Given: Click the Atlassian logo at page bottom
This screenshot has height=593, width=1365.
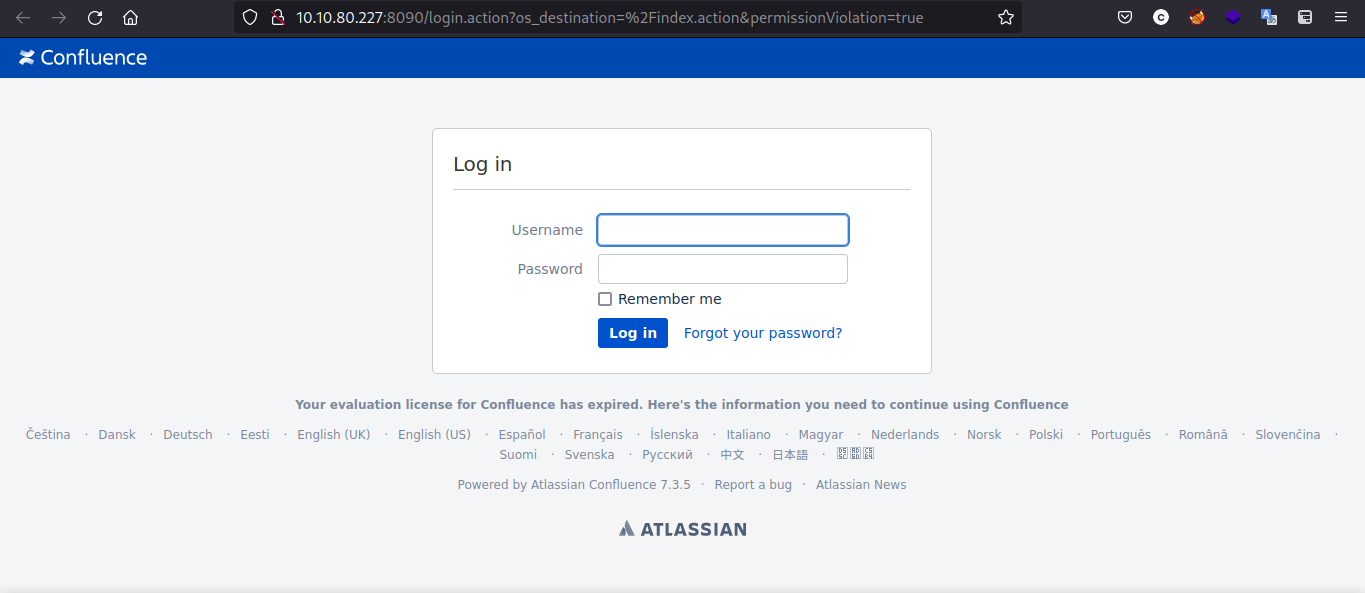Looking at the screenshot, I should [x=683, y=529].
